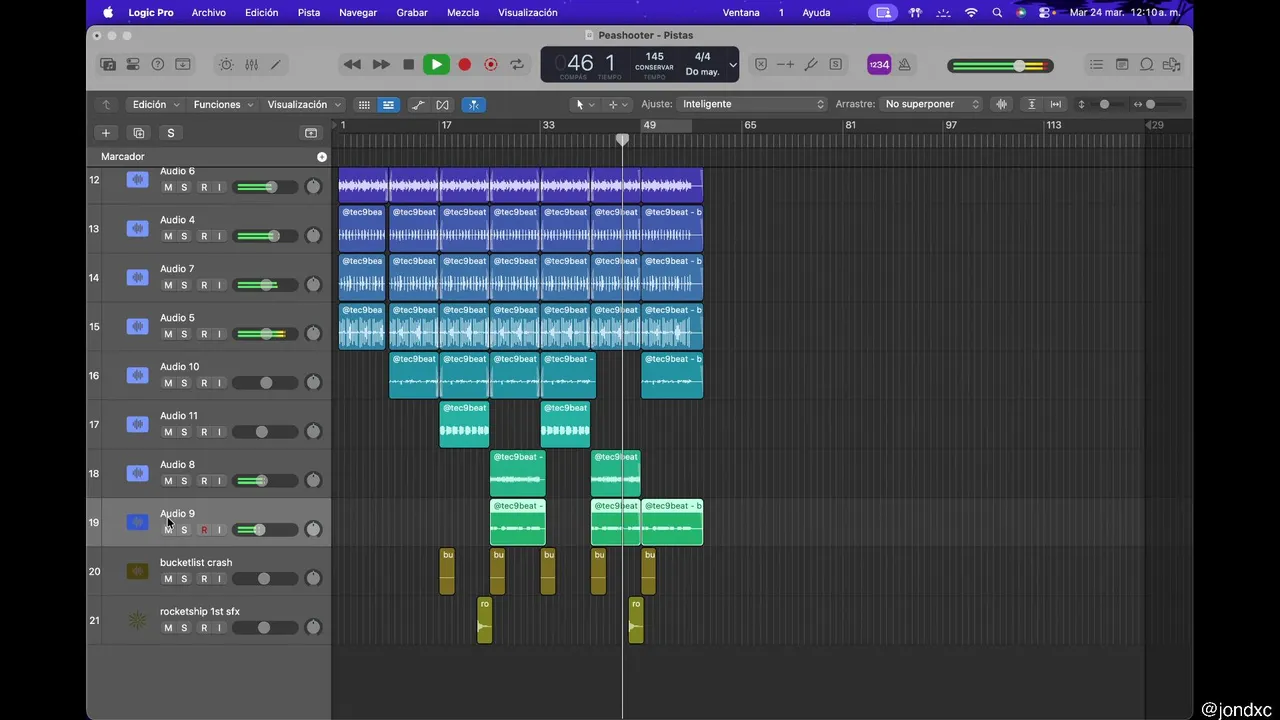This screenshot has width=1280, height=720.
Task: Click the Fast Forward transport button
Action: 381,64
